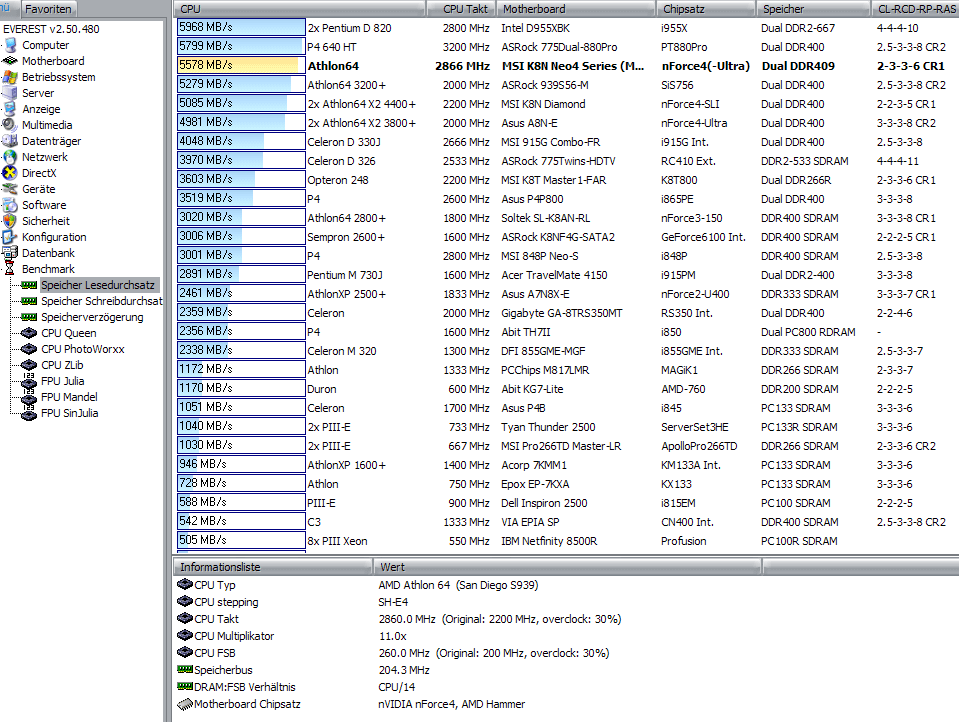Select Speicherverzögerung in the tree
This screenshot has width=959, height=722.
(92, 317)
